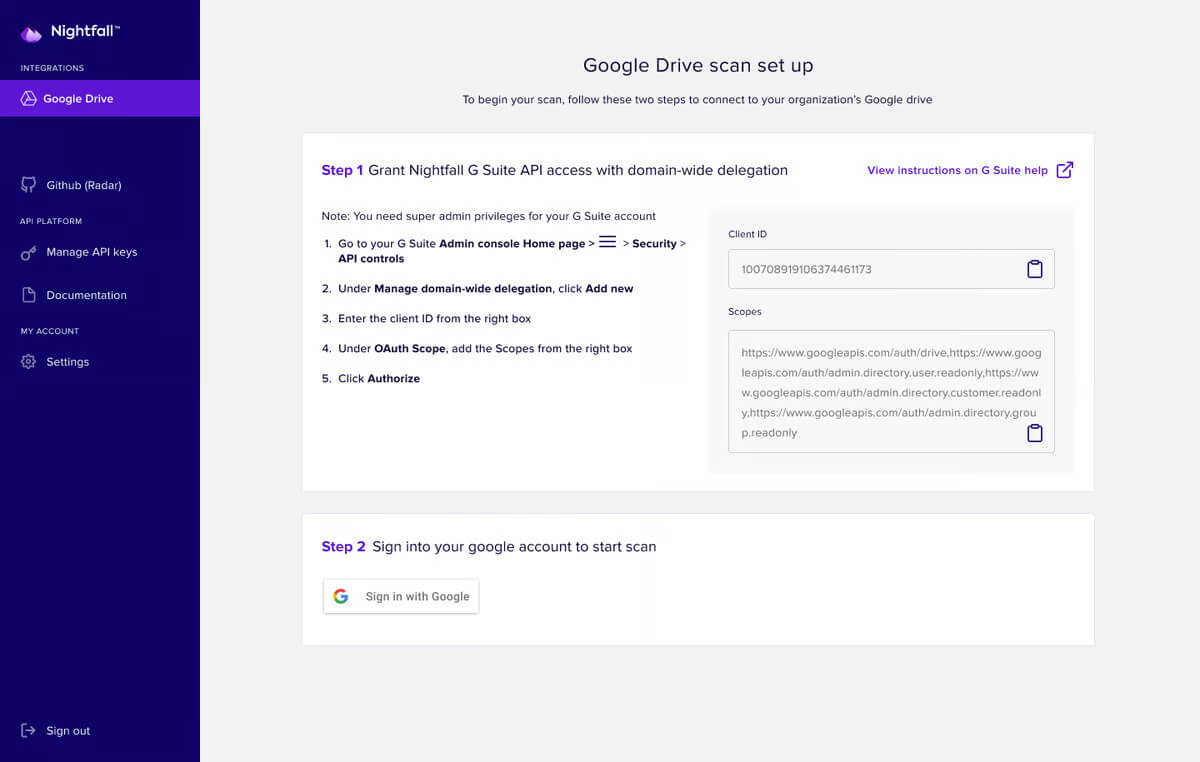
Task: Click the super admin privileges note
Action: tap(488, 216)
